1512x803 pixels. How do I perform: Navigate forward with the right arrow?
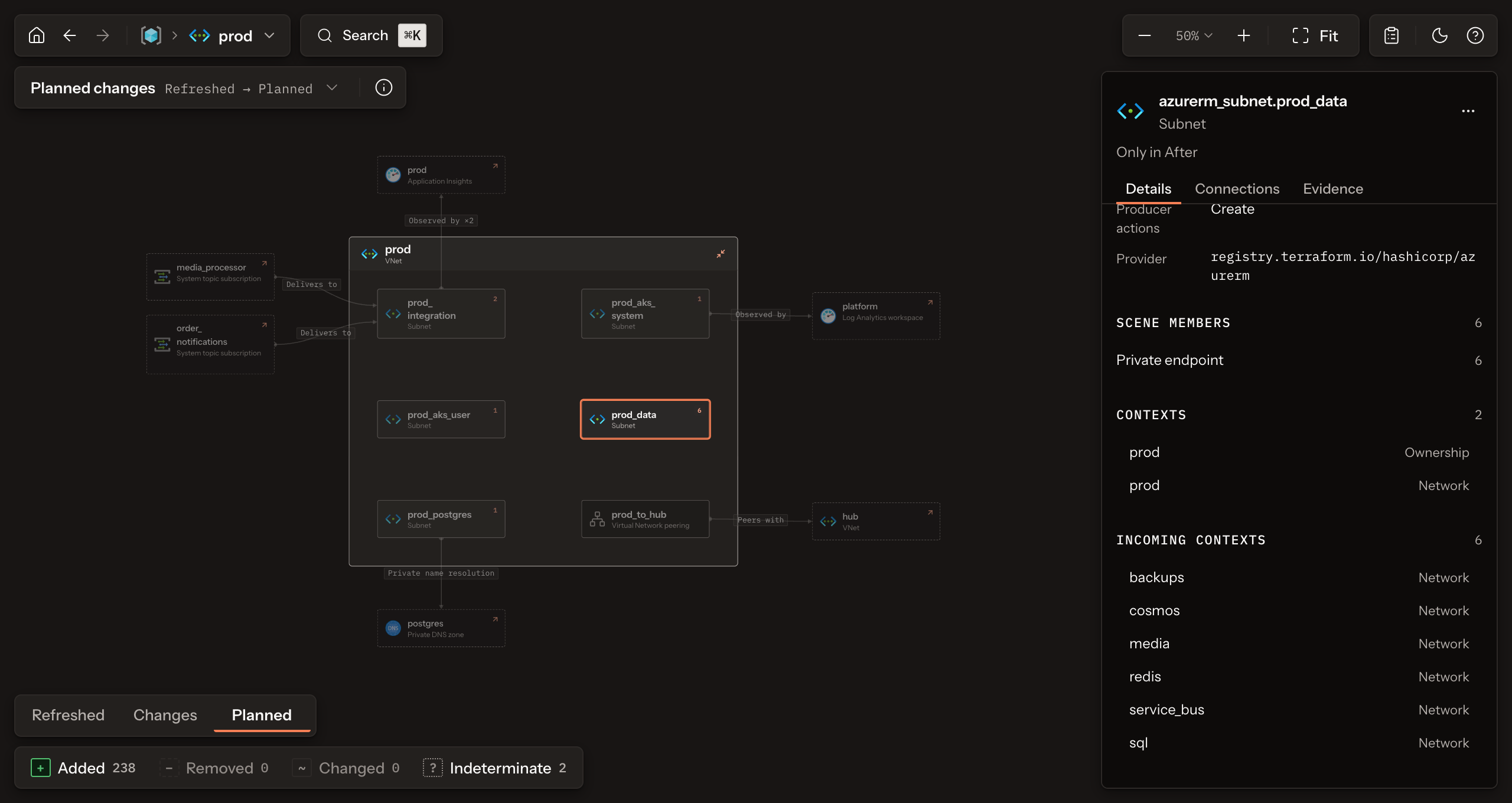click(103, 35)
